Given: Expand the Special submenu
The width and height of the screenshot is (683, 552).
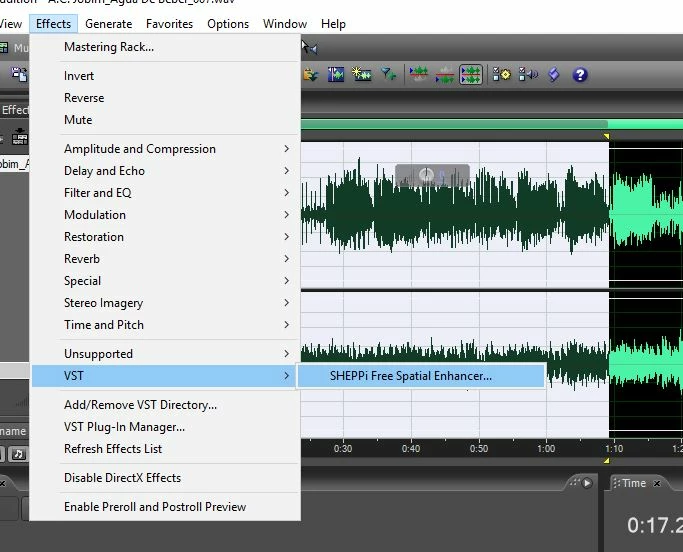Looking at the screenshot, I should pyautogui.click(x=166, y=281).
